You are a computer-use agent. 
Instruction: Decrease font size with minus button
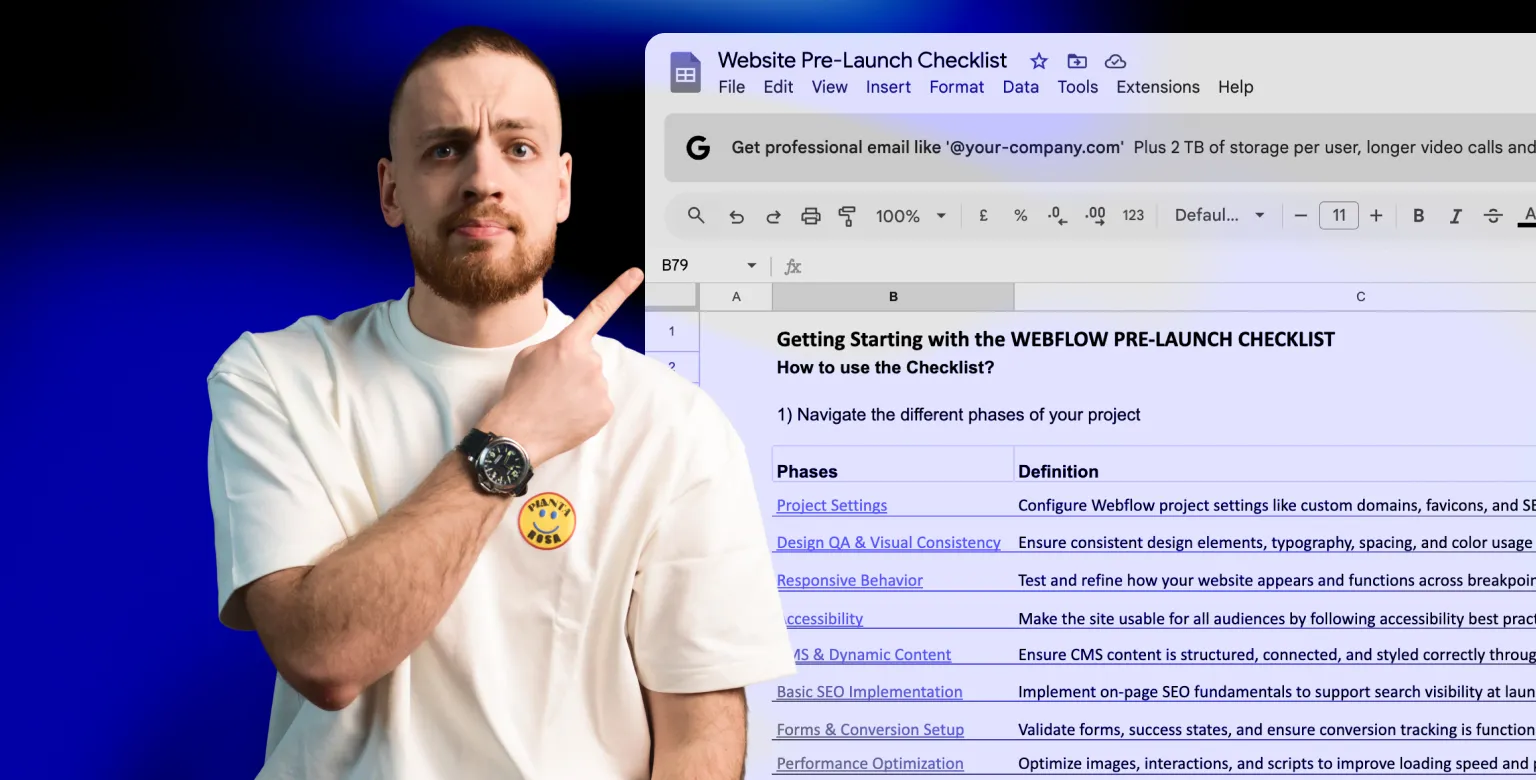click(x=1301, y=215)
